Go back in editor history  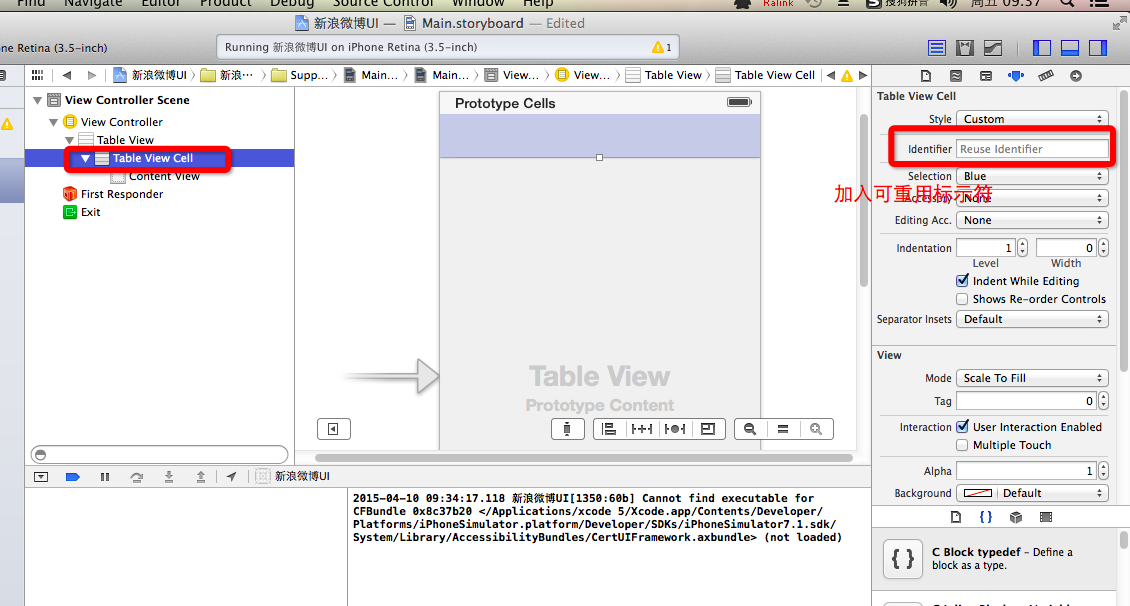67,75
